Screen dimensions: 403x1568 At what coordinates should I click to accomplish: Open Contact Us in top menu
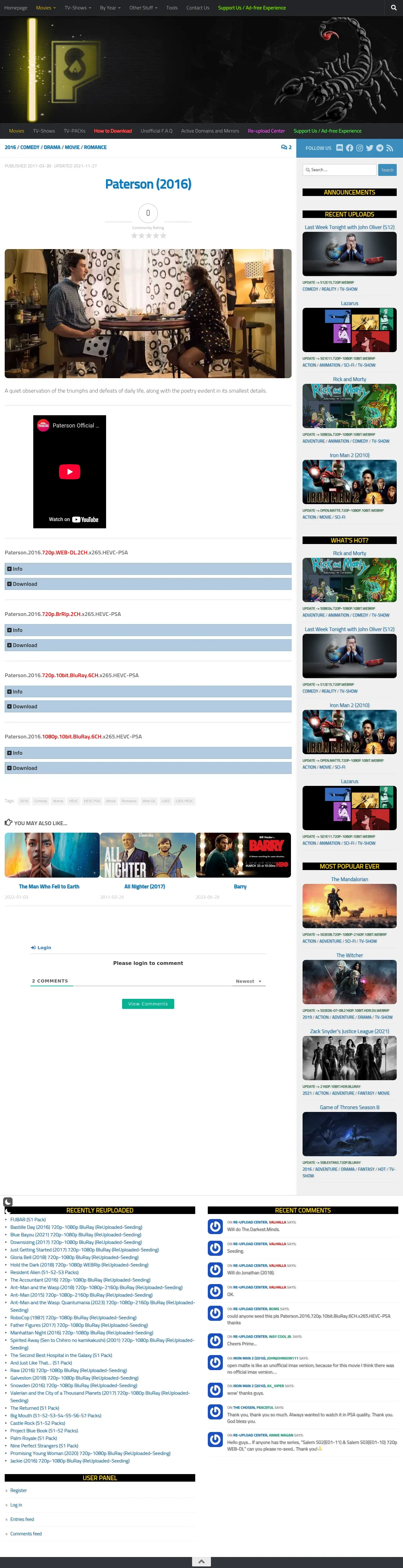tap(197, 8)
